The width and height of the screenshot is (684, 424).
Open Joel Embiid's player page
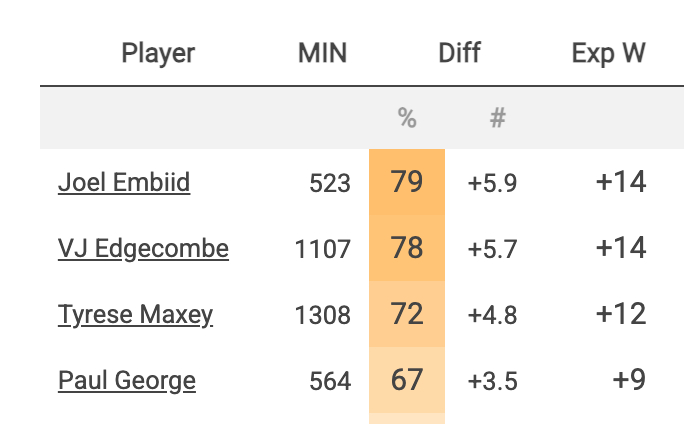[123, 183]
